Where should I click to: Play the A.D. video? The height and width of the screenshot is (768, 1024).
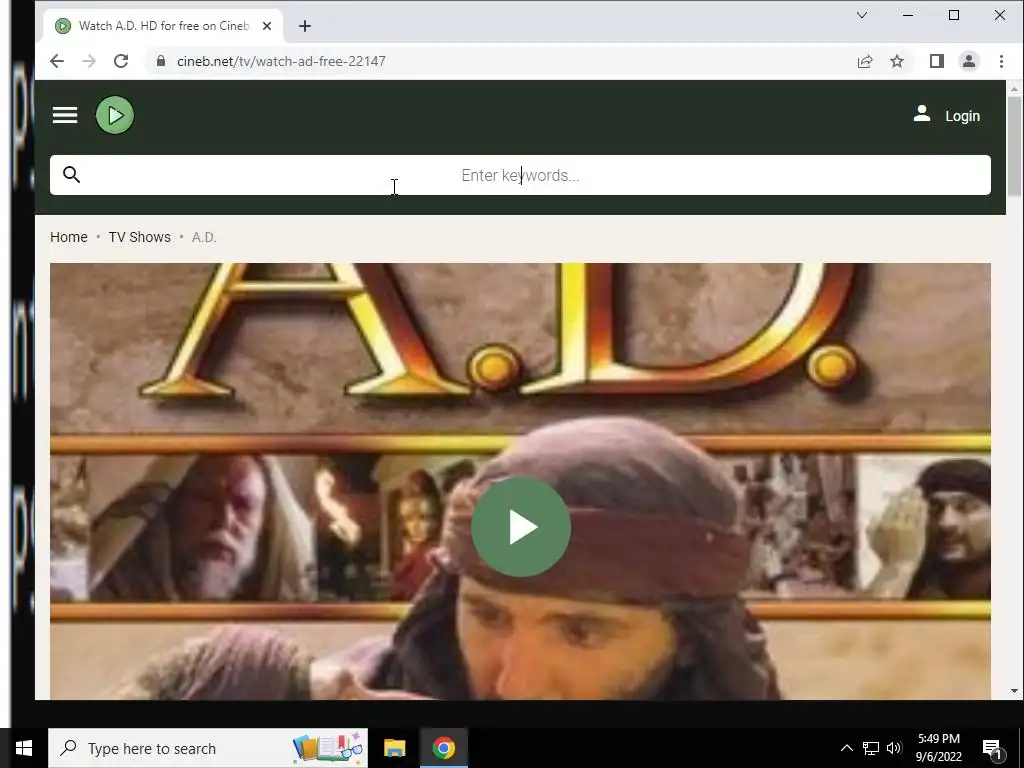(x=520, y=526)
